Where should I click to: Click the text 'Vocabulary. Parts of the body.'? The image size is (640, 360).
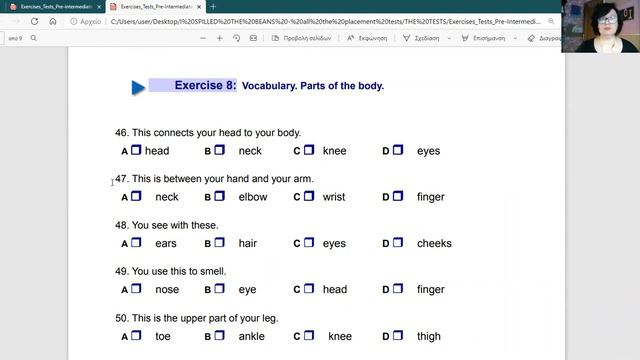pyautogui.click(x=313, y=86)
